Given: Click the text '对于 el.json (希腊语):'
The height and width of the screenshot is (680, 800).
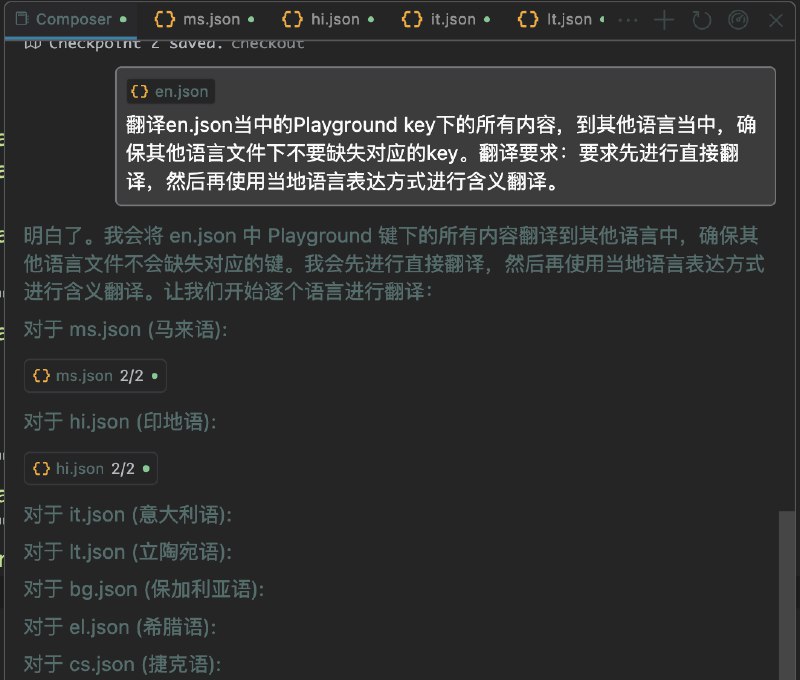Looking at the screenshot, I should pos(120,627).
